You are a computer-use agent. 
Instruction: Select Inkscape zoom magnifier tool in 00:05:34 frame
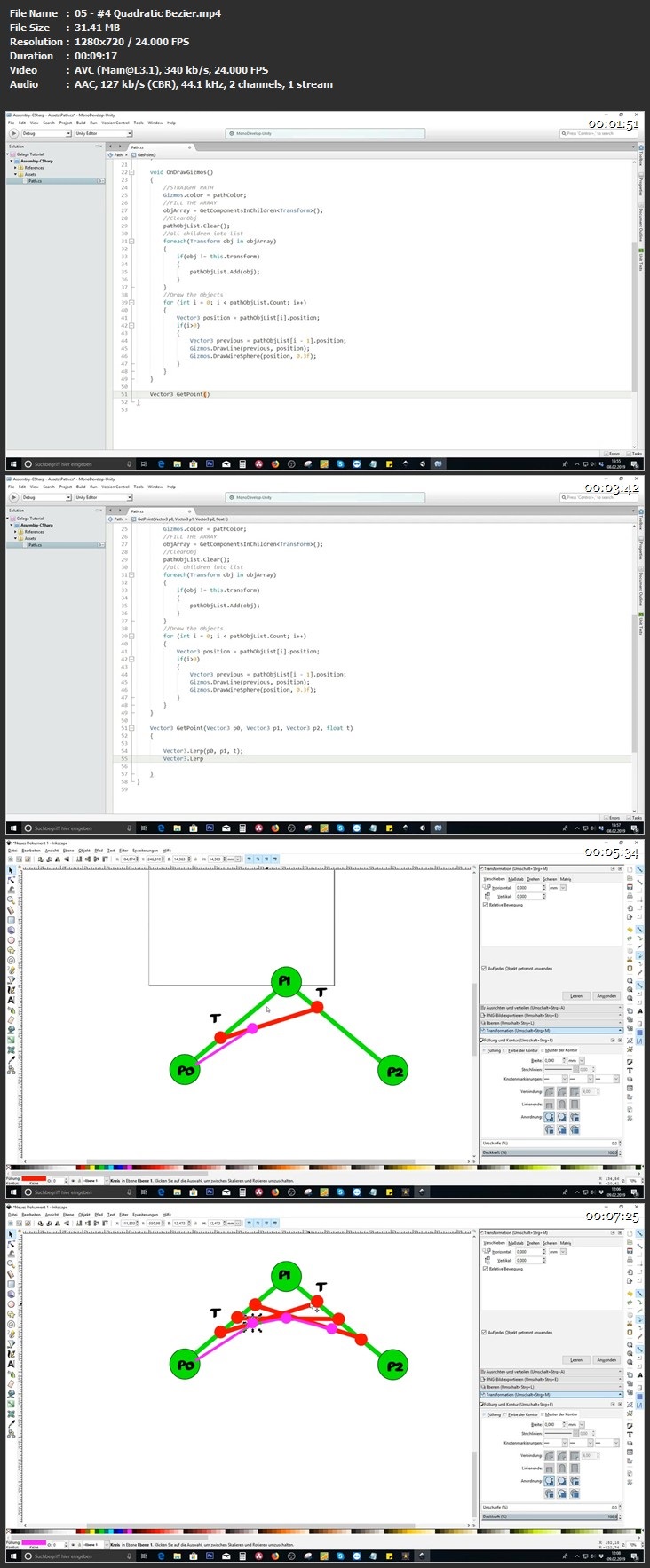[x=11, y=899]
